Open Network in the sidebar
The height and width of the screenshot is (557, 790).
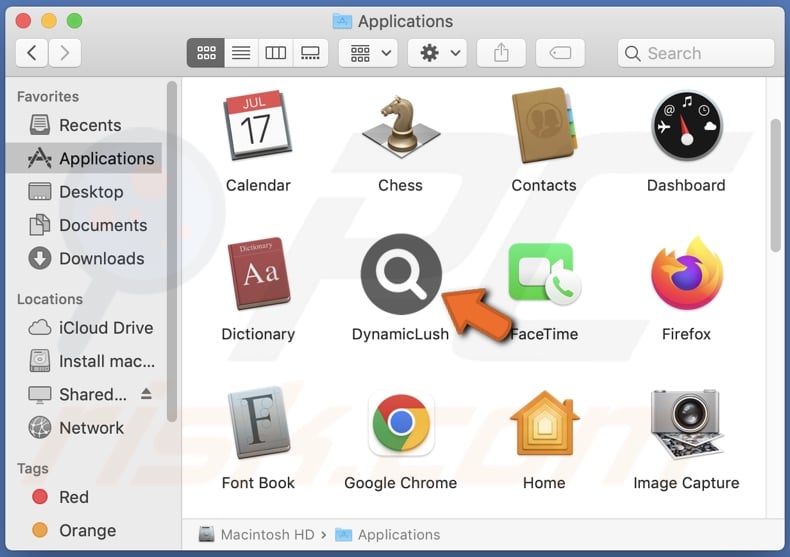tap(85, 428)
